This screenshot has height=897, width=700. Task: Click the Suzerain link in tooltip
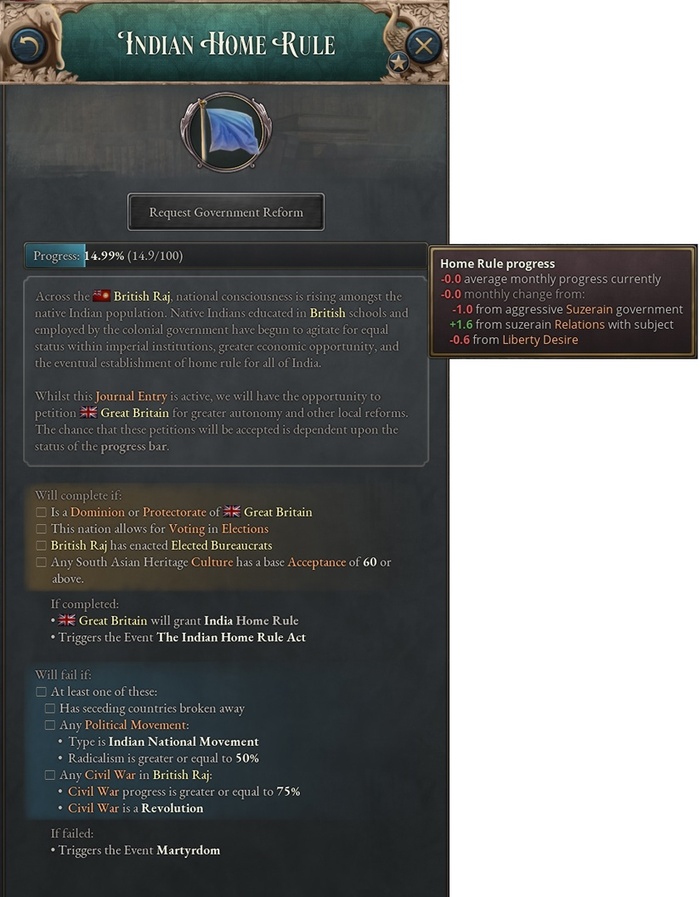pos(588,309)
